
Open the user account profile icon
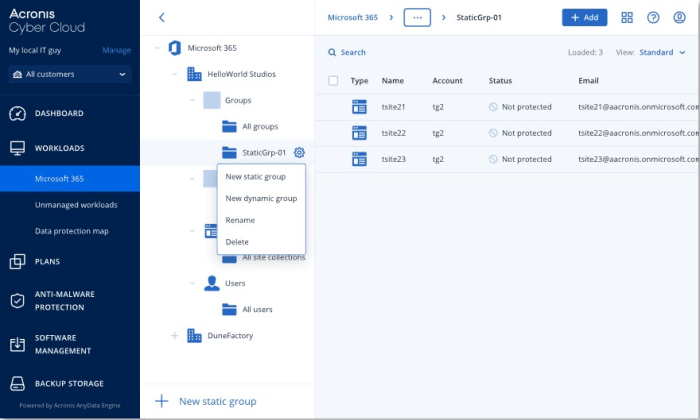tap(679, 17)
